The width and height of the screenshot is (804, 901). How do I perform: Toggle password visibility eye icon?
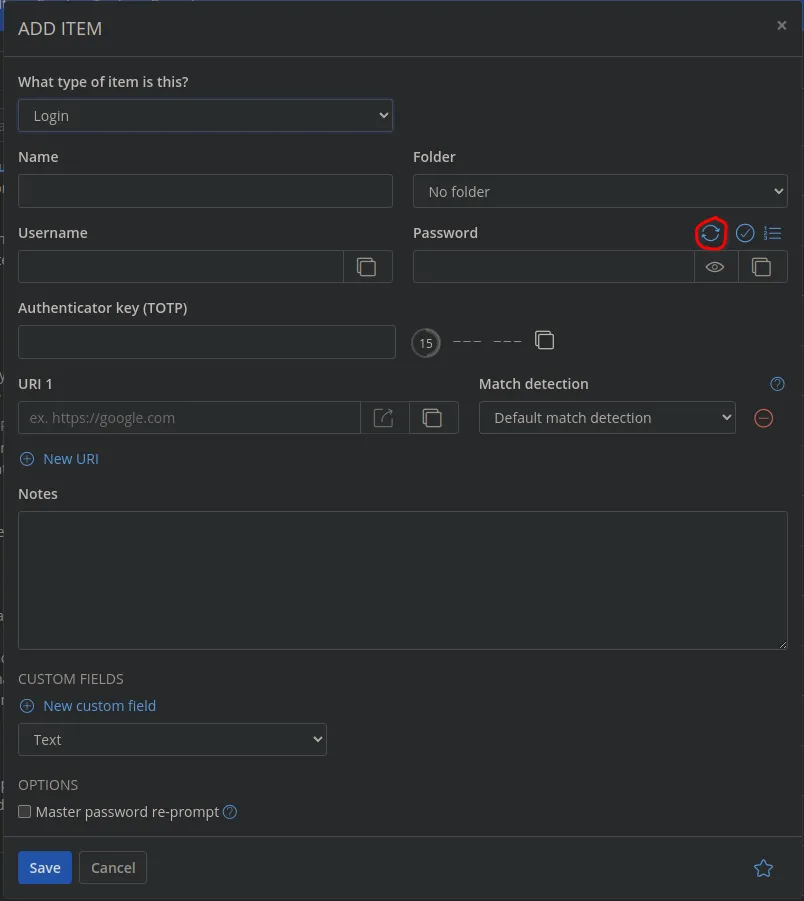pos(715,267)
